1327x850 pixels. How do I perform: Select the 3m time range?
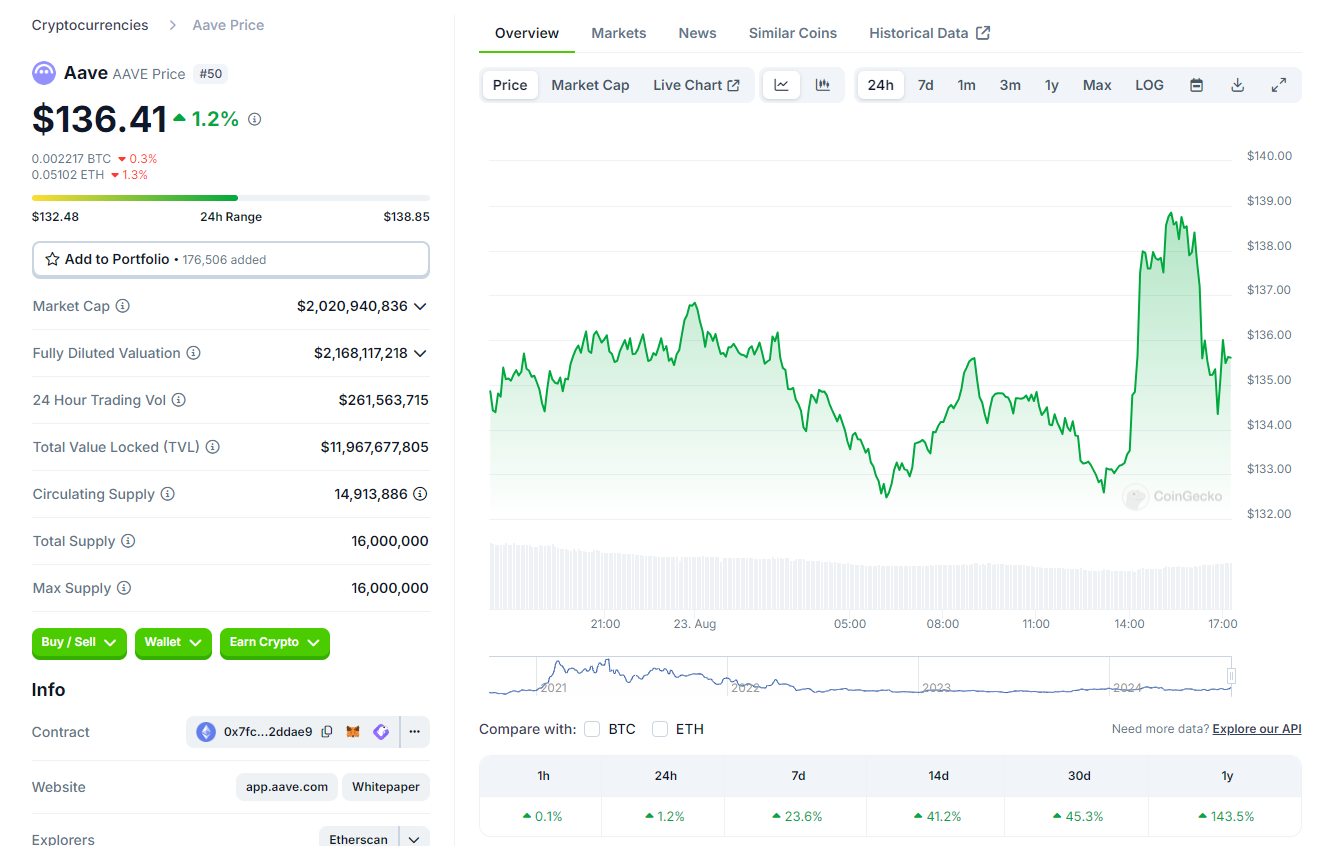pos(1010,85)
